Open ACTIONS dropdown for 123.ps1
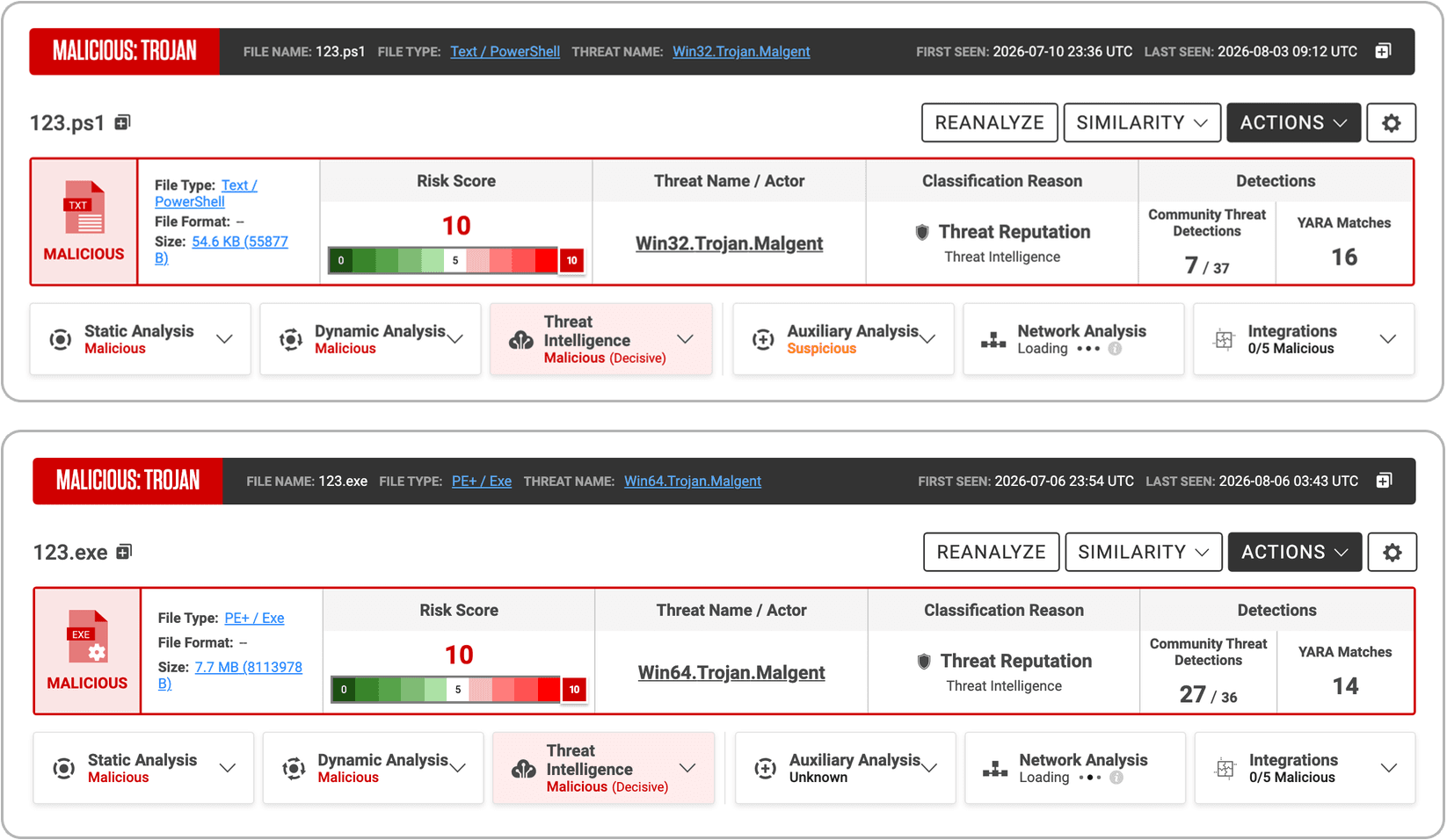The width and height of the screenshot is (1447, 840). coord(1294,123)
